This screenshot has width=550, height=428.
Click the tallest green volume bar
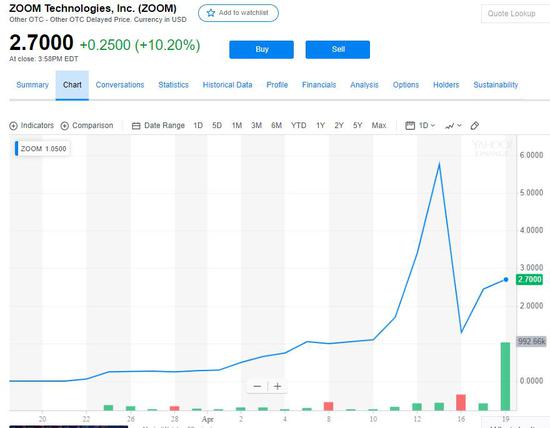(505, 376)
